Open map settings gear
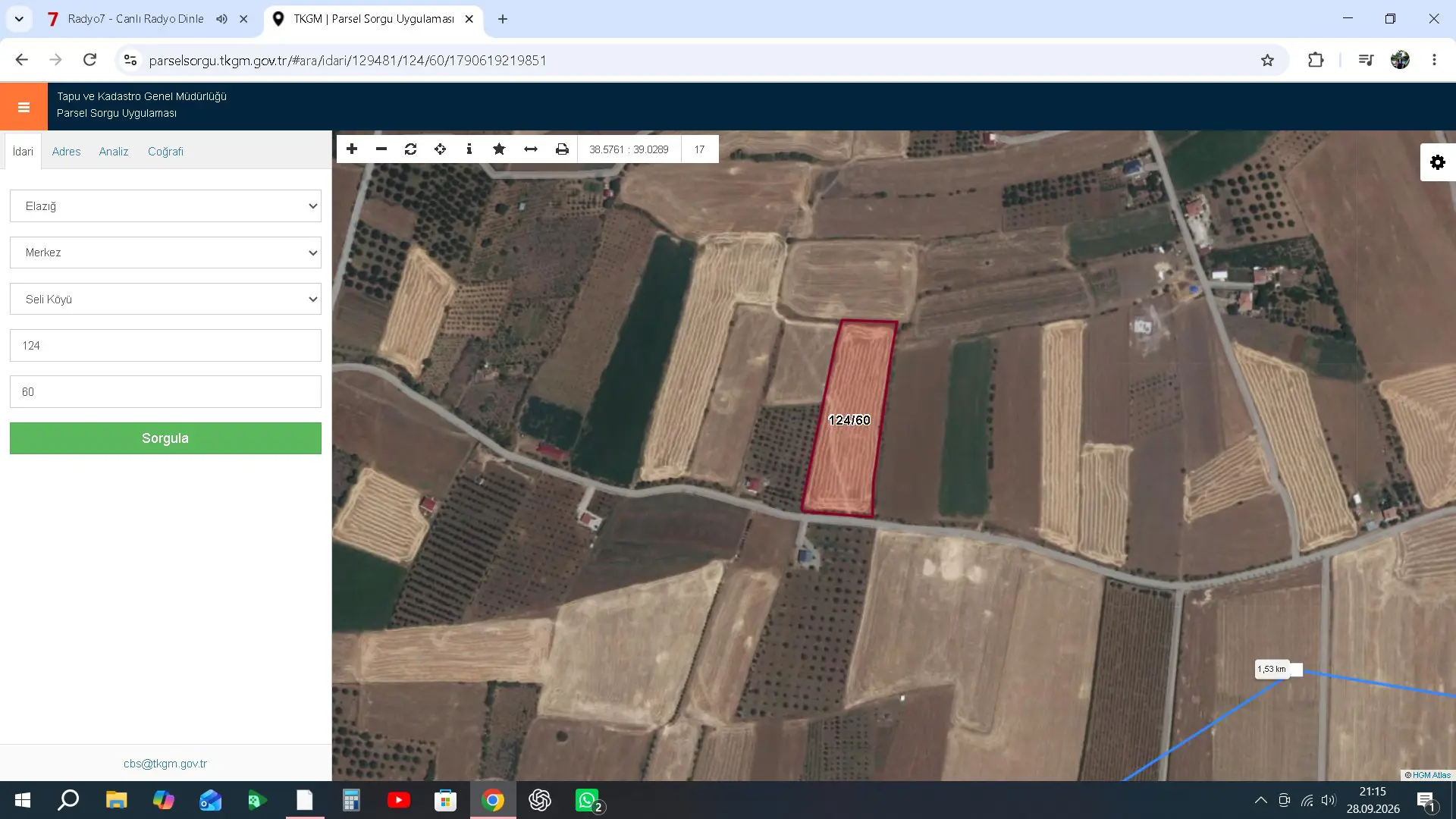 (1438, 162)
